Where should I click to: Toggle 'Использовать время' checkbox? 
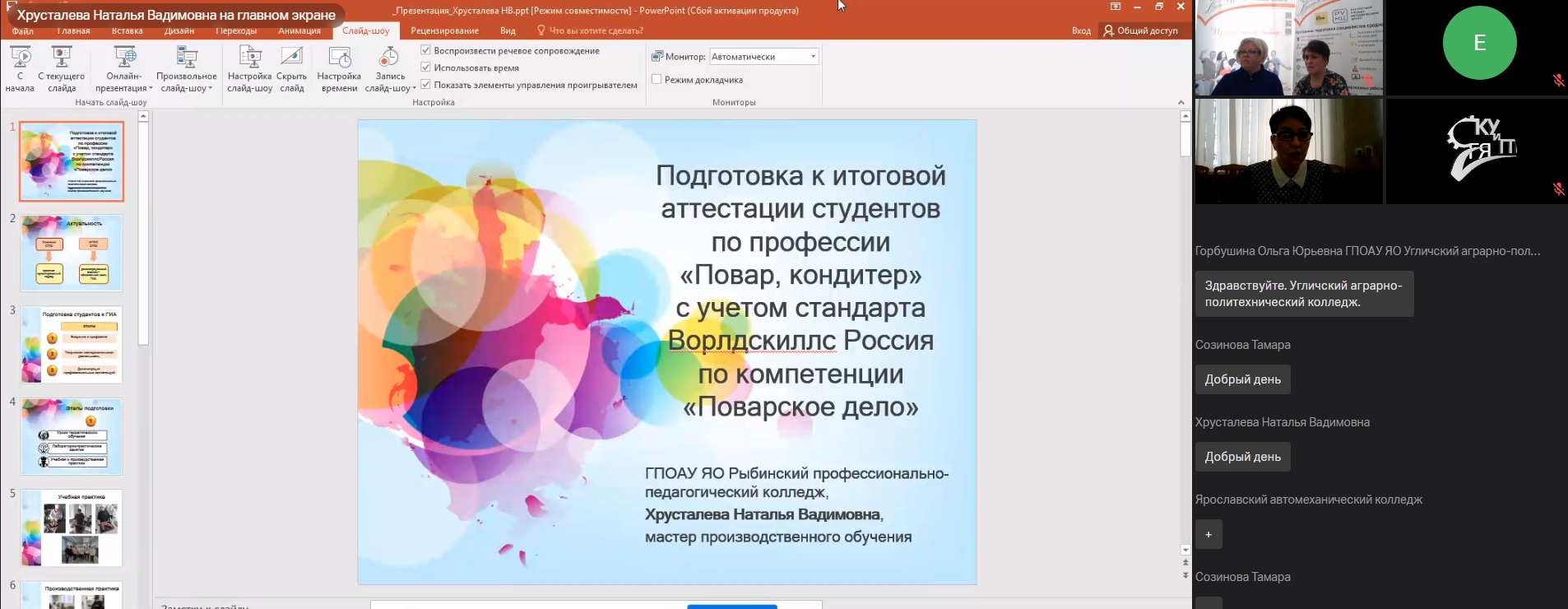(425, 67)
